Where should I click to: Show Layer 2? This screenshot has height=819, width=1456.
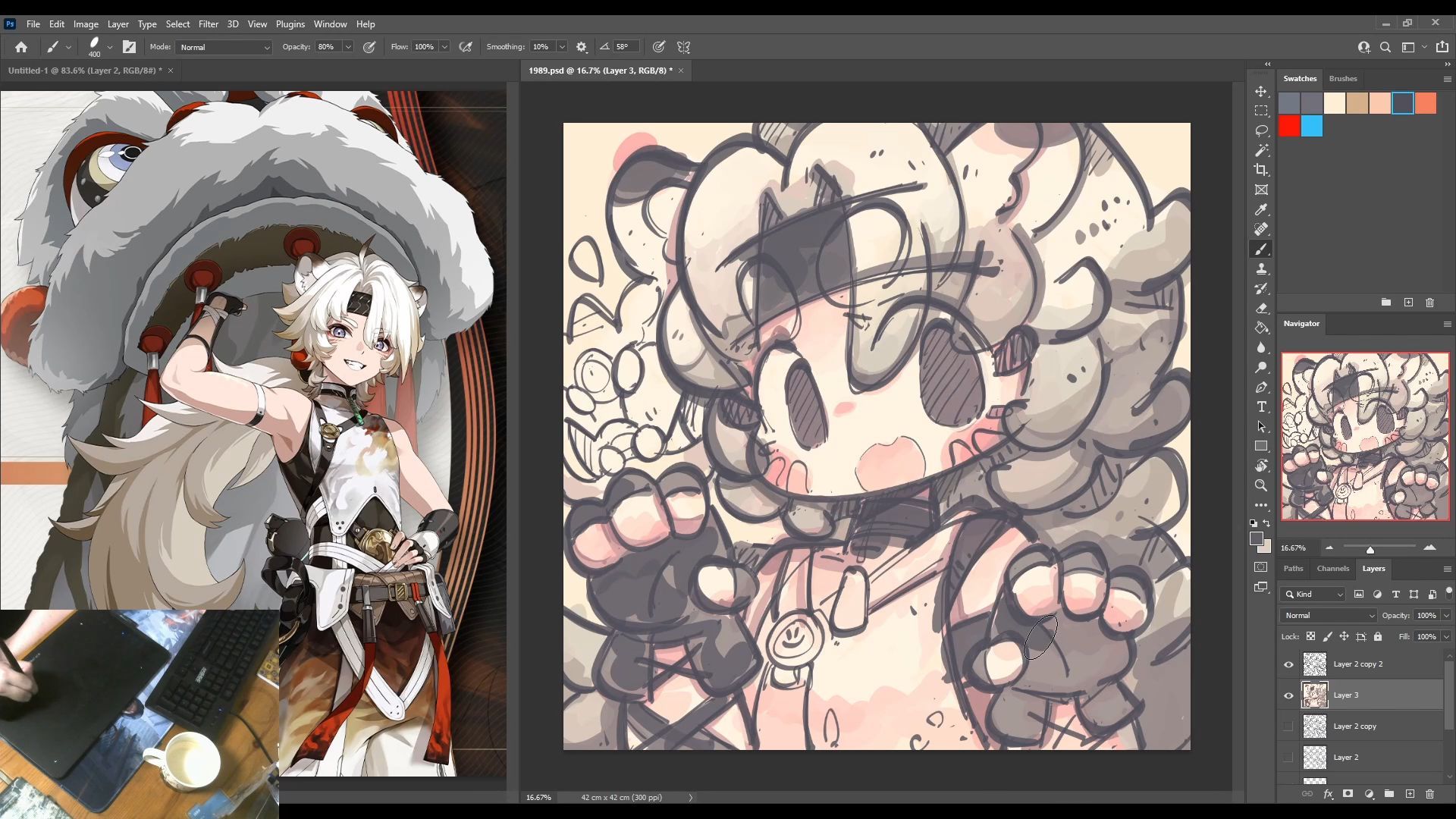tap(1288, 758)
